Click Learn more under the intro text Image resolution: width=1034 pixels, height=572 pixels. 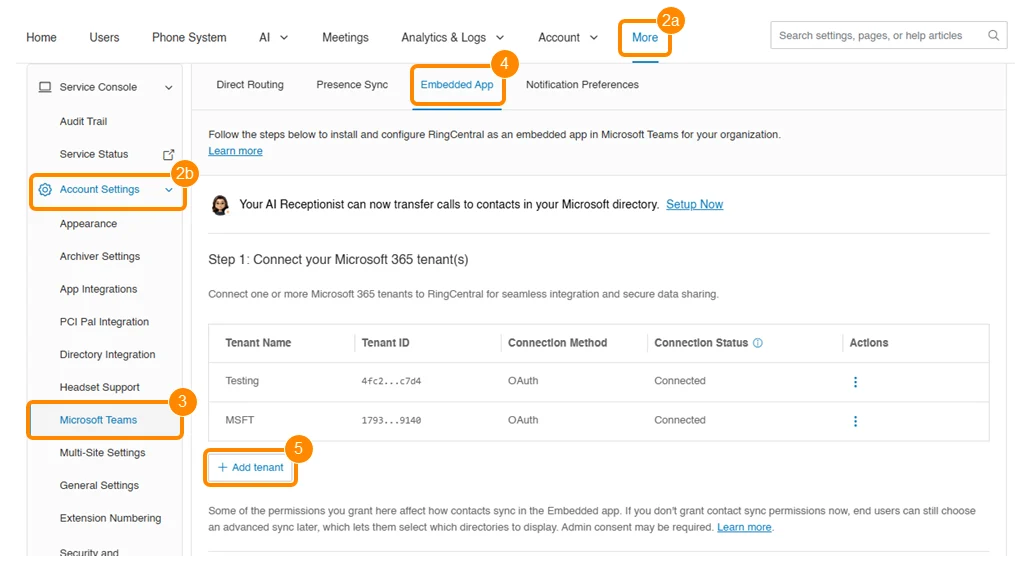coord(235,151)
